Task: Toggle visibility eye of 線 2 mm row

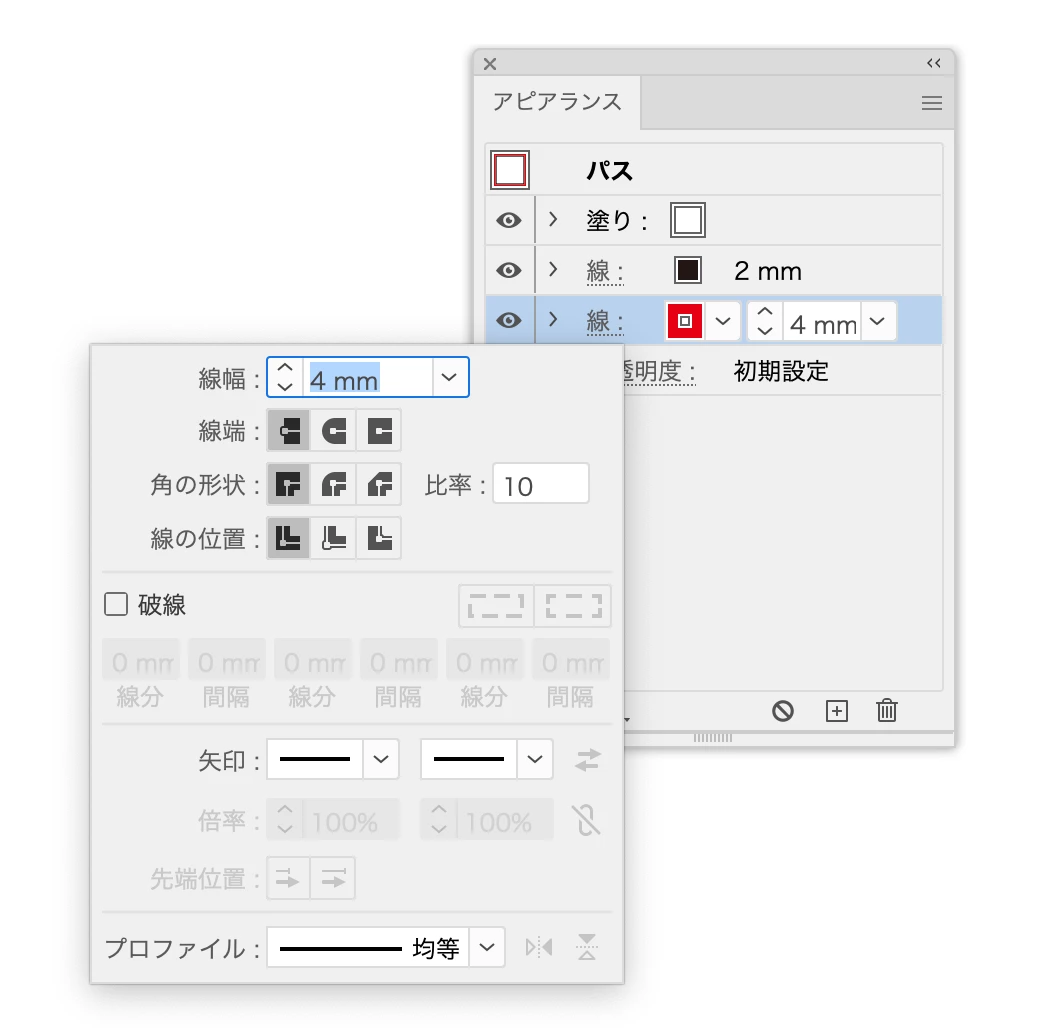Action: pyautogui.click(x=508, y=270)
